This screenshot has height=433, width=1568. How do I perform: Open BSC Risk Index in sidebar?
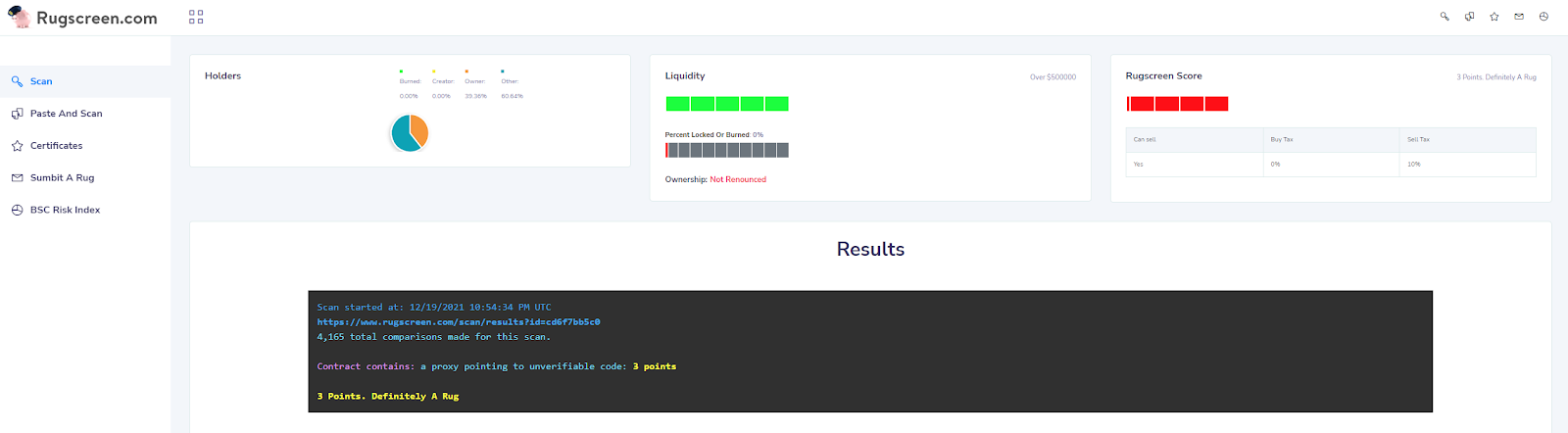click(85, 210)
